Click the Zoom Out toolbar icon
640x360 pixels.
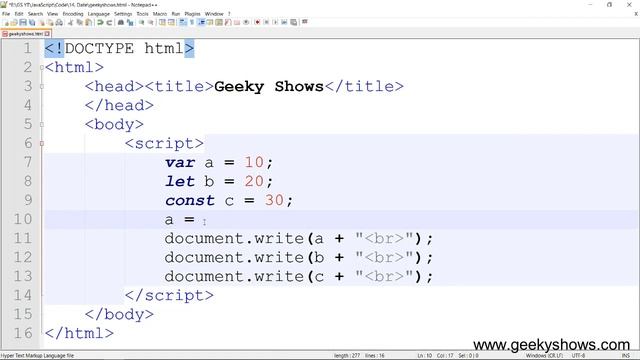tap(151, 22)
